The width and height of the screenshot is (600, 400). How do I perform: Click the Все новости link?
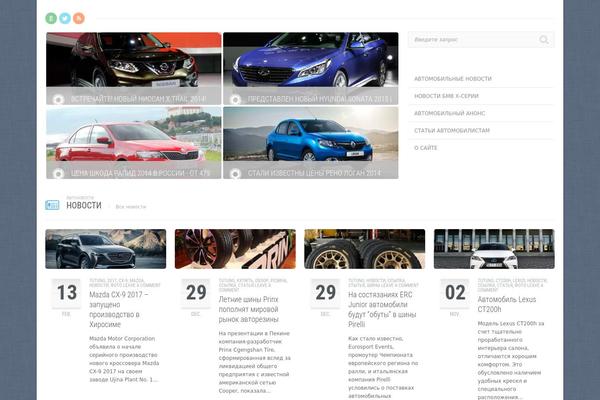pyautogui.click(x=131, y=207)
